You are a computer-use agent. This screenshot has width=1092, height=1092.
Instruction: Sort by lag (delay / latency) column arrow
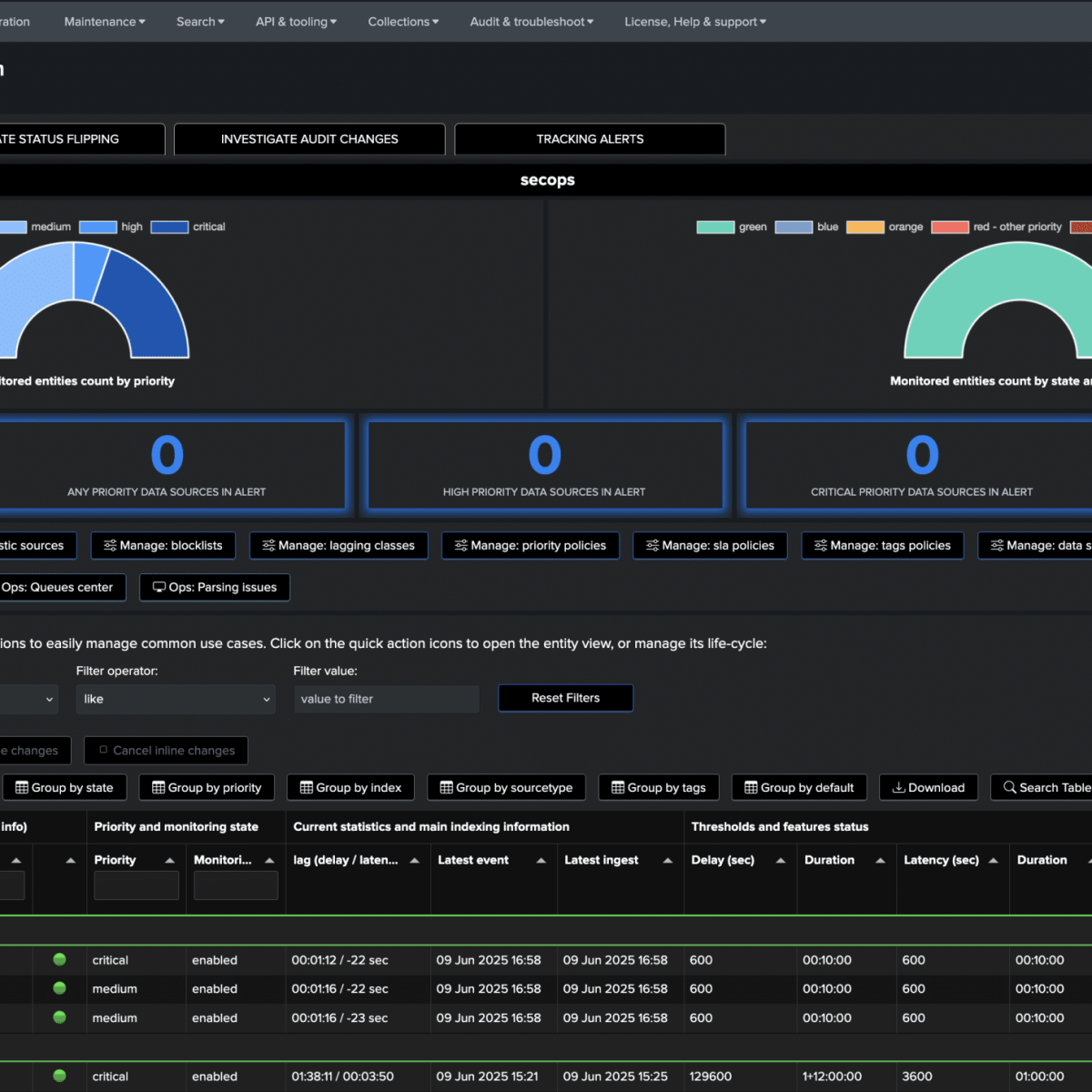coord(414,861)
